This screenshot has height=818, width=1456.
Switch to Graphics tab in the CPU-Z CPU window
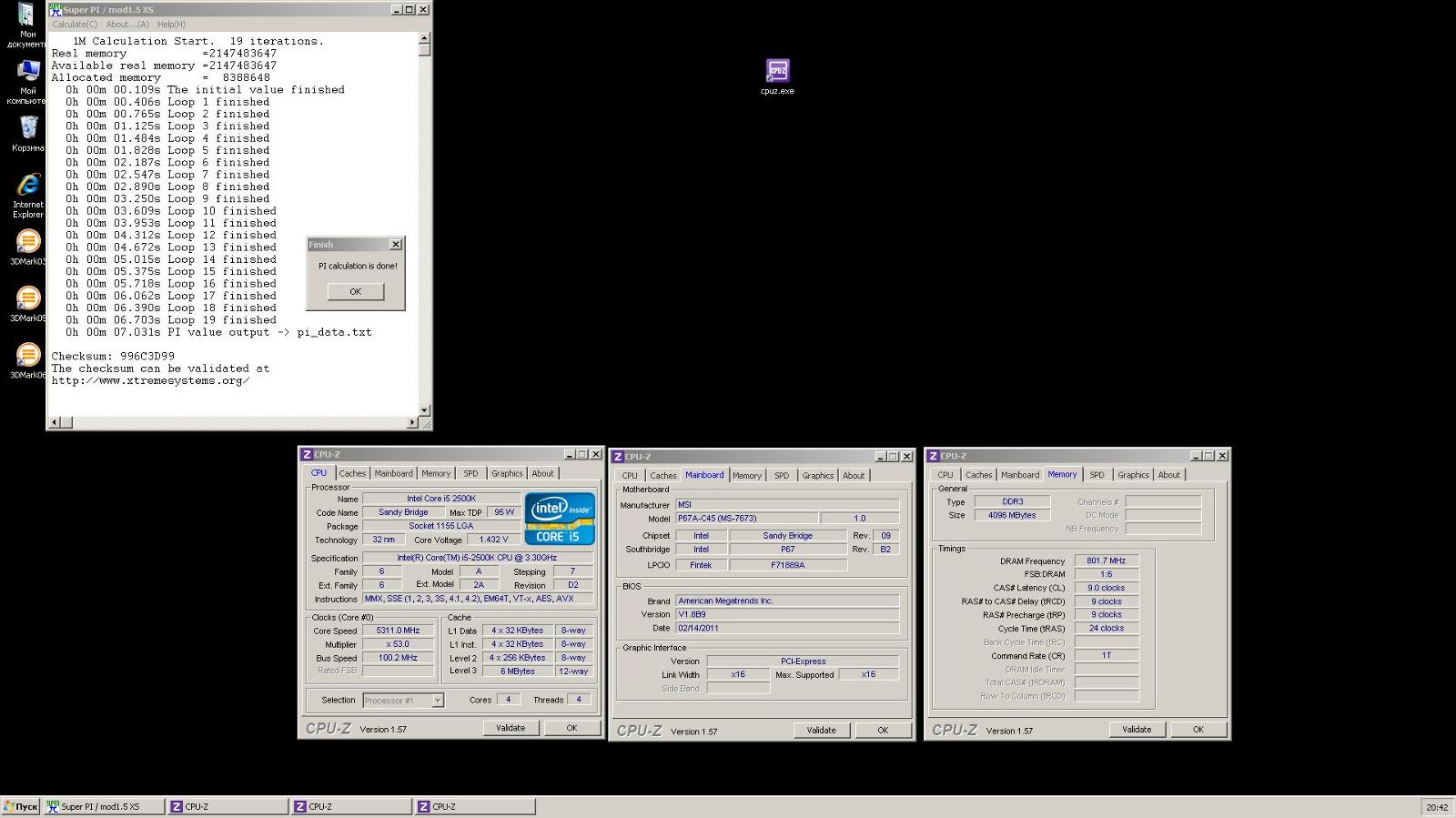pos(507,473)
